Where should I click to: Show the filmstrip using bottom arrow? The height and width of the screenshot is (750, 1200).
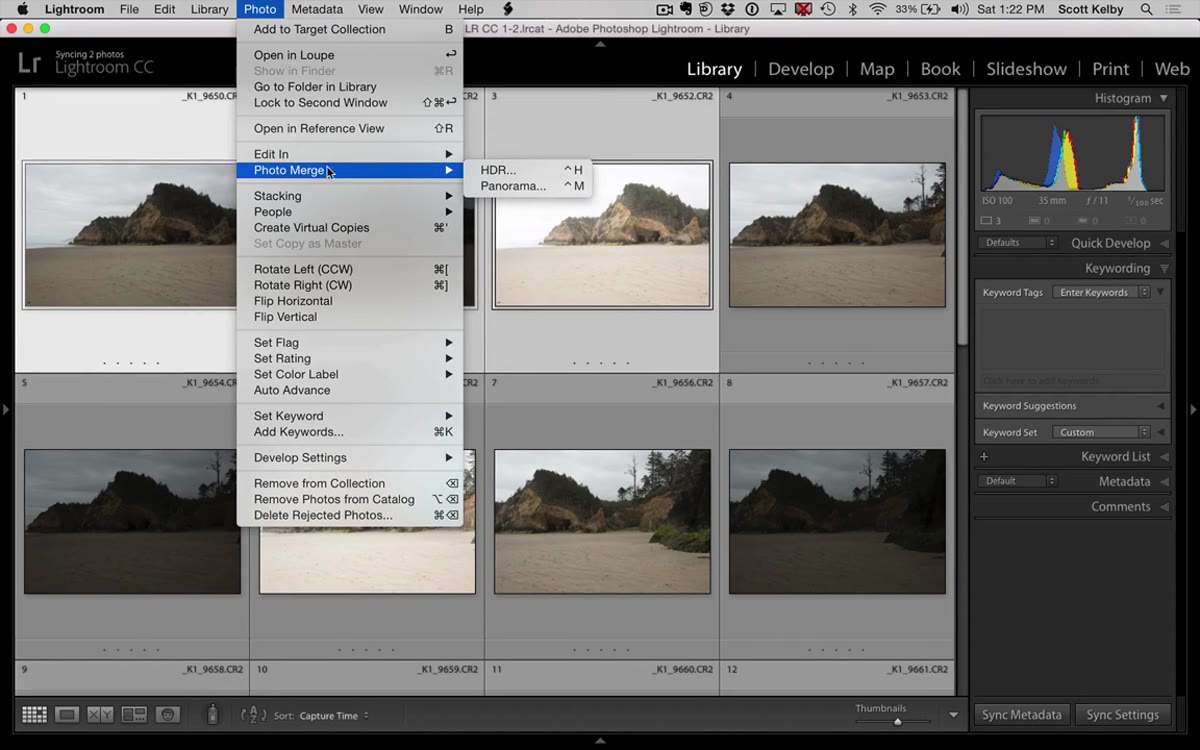[600, 741]
